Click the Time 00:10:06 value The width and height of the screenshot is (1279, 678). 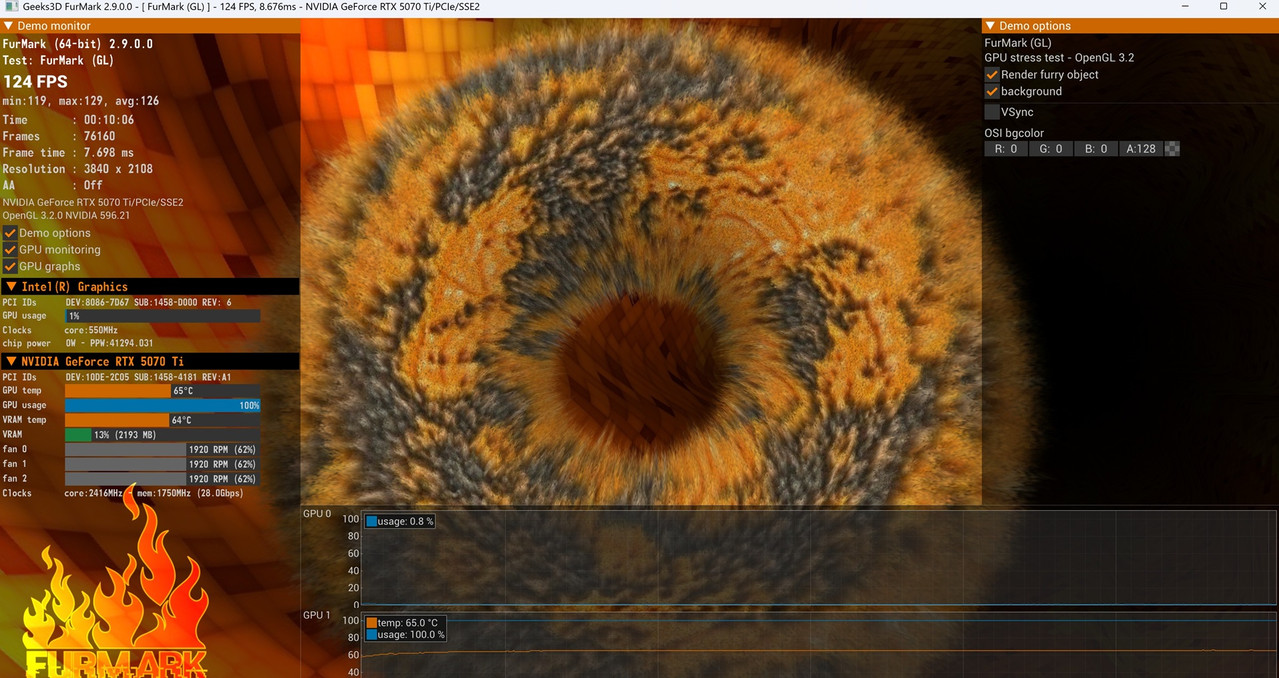[x=108, y=120]
